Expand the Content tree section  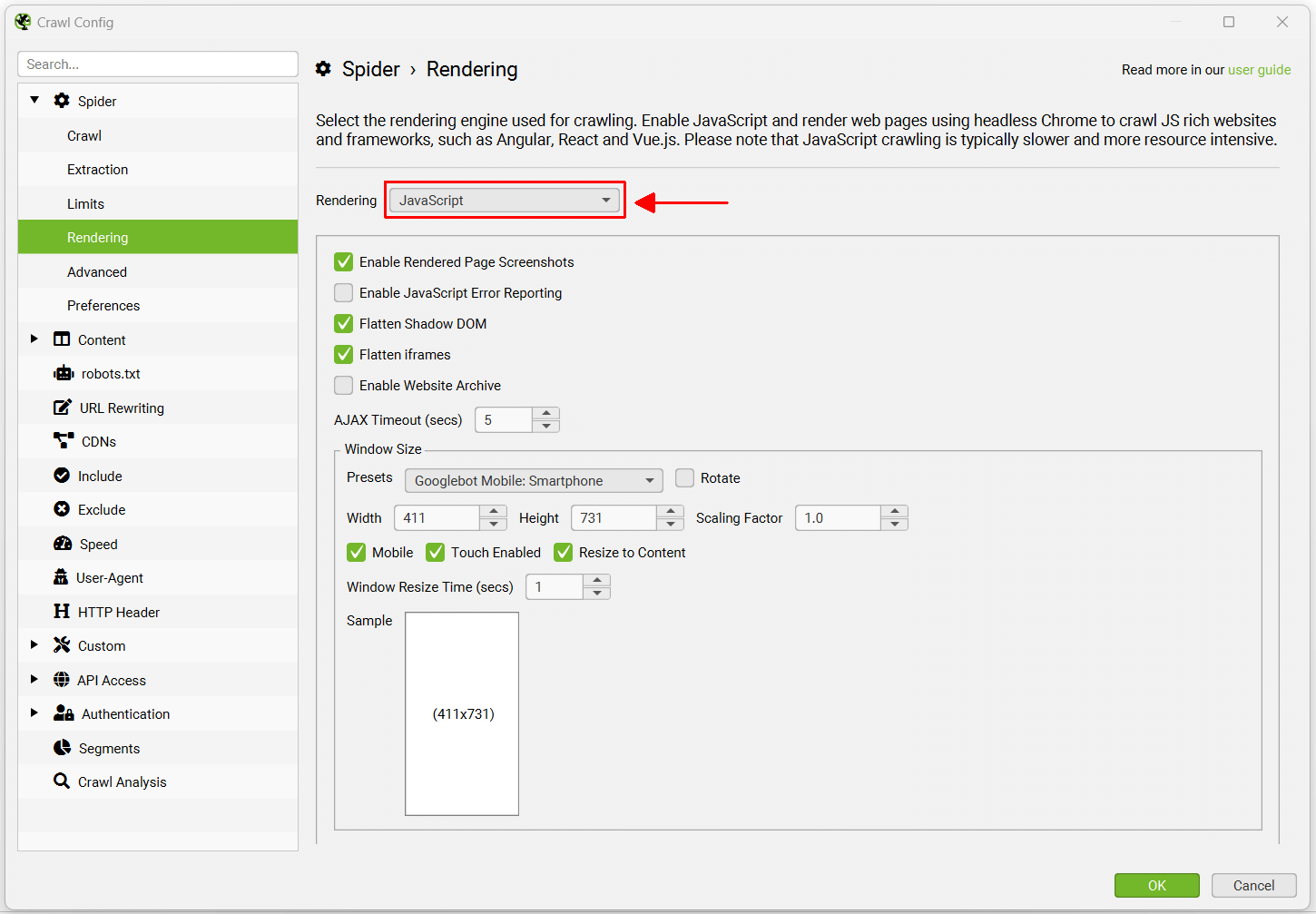(x=34, y=339)
